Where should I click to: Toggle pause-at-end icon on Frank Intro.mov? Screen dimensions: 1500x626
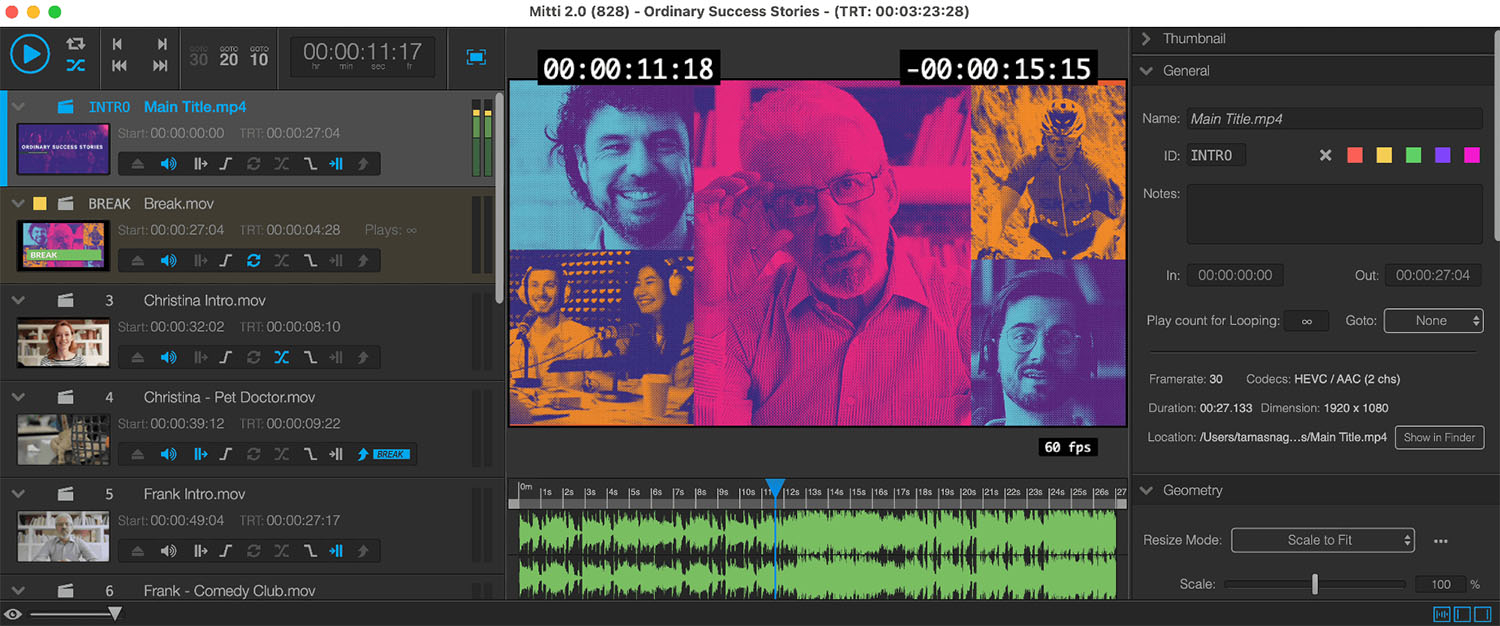click(337, 552)
